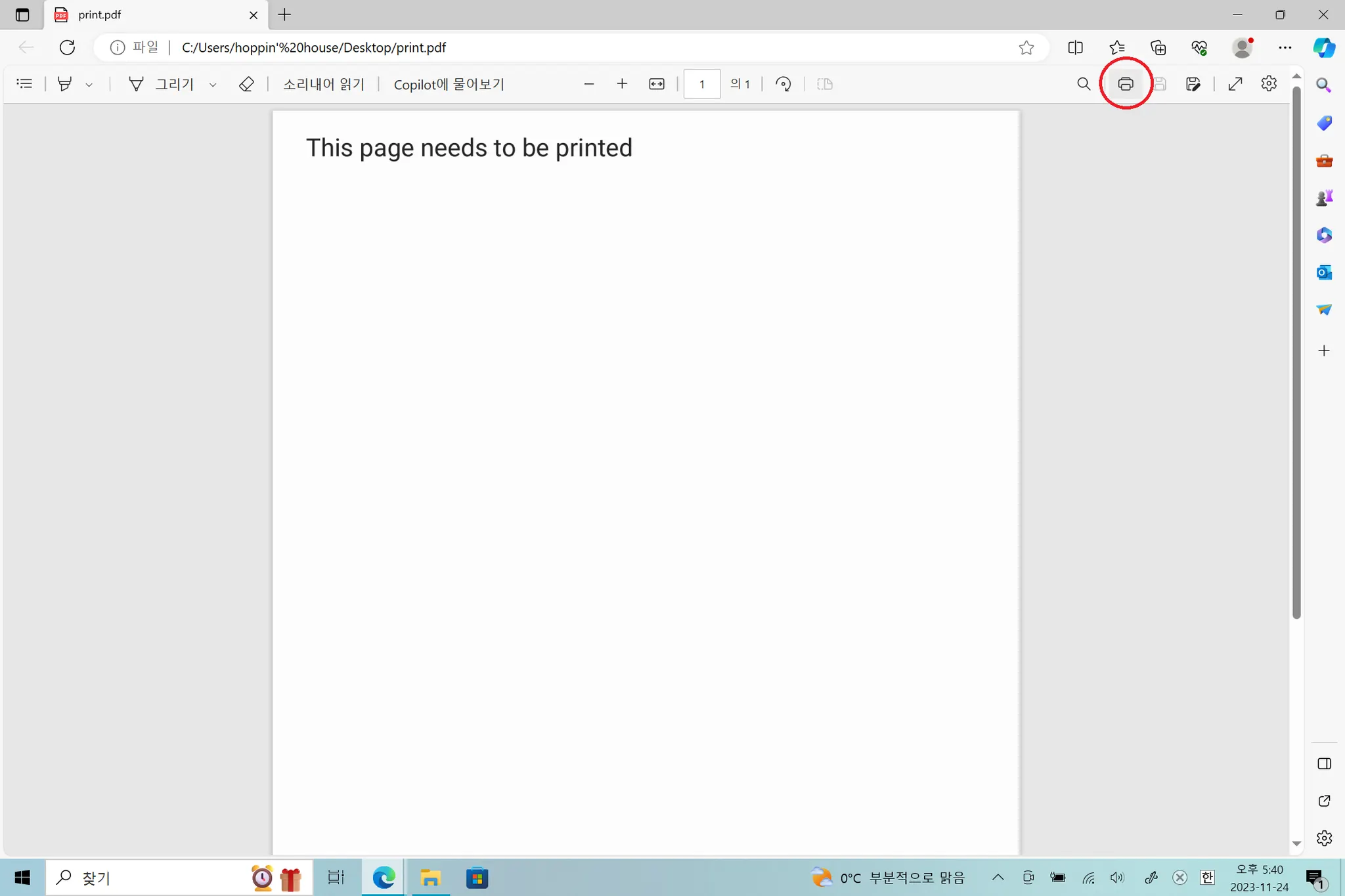The height and width of the screenshot is (896, 1345).
Task: Click Copilot에 물어보기 button
Action: tap(449, 84)
